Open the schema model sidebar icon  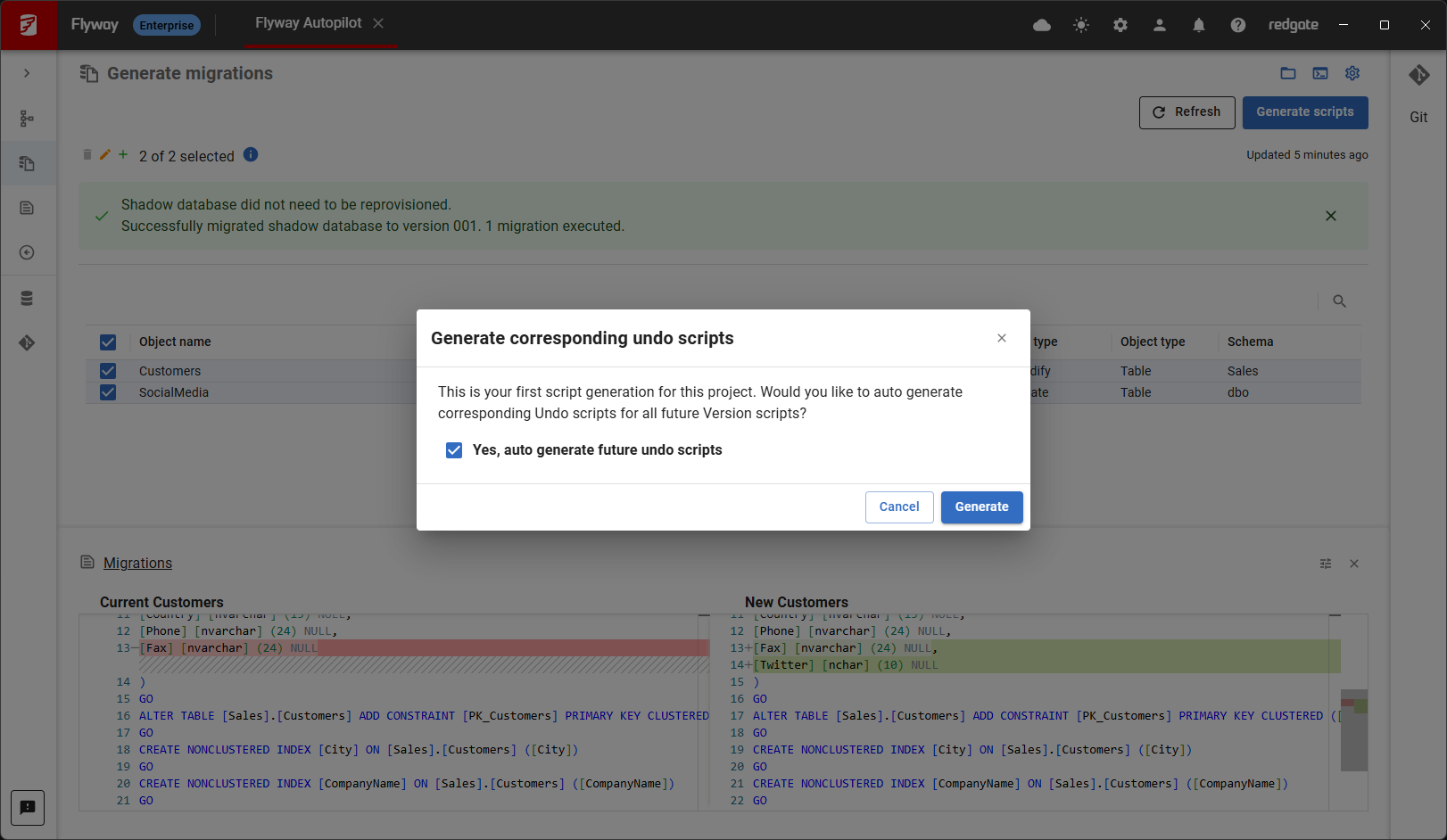point(27,119)
